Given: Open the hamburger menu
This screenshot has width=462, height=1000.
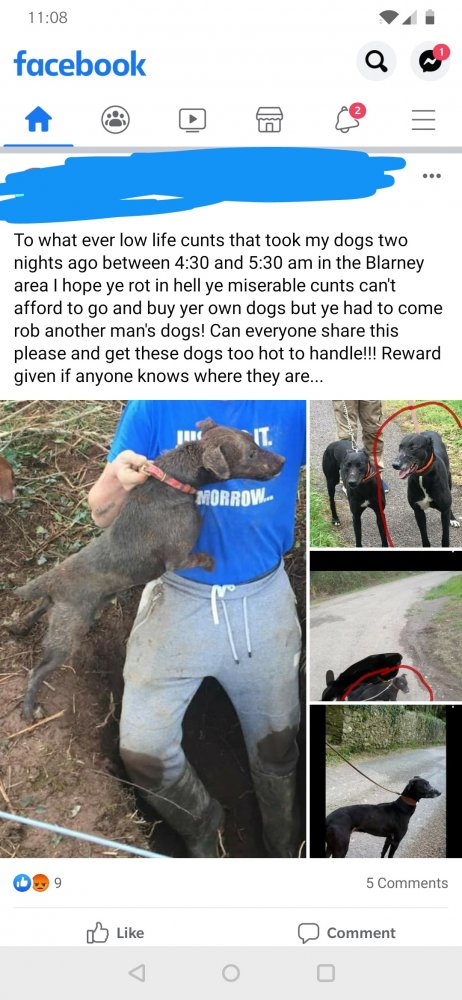Looking at the screenshot, I should [x=423, y=119].
